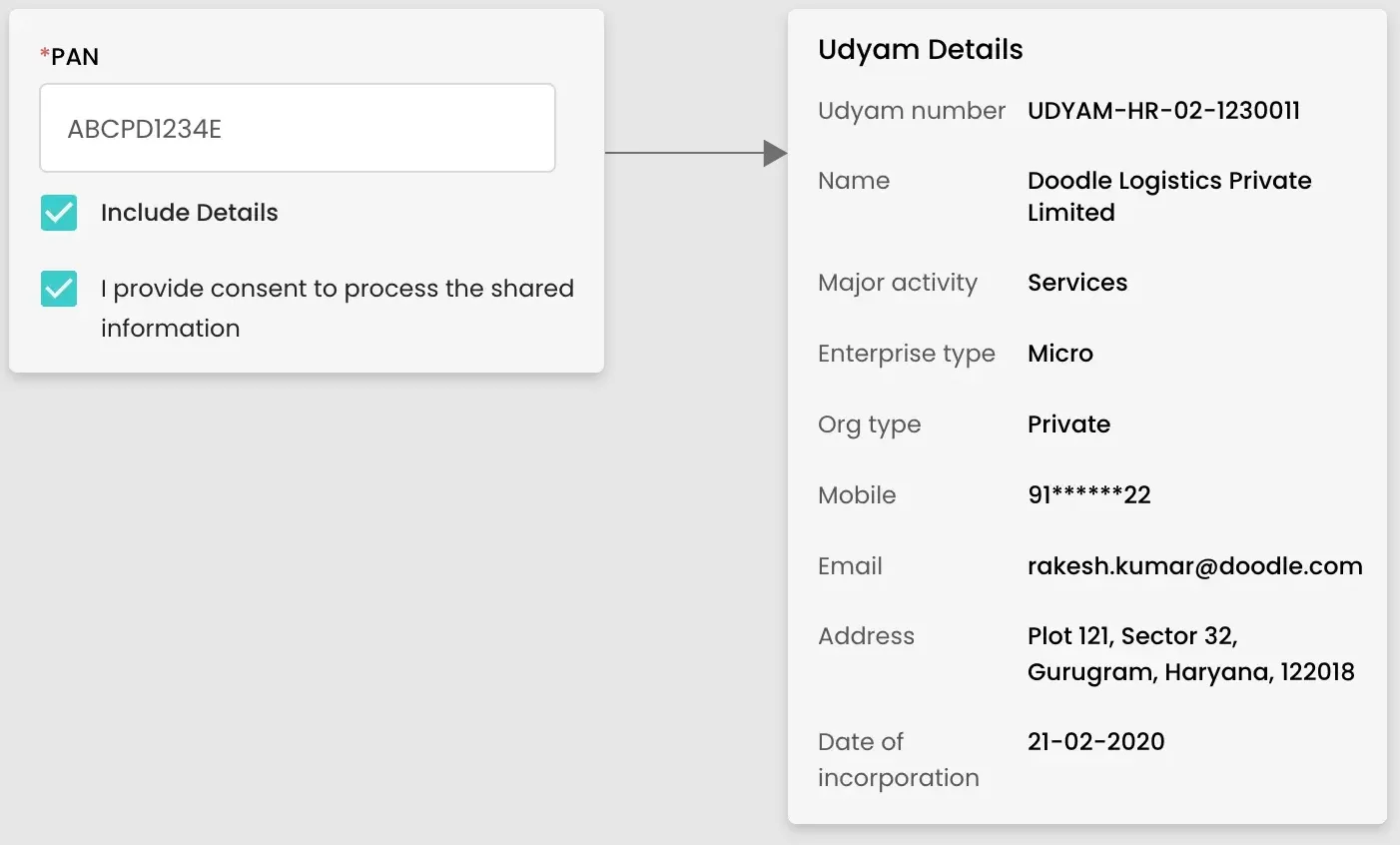This screenshot has width=1400, height=845.
Task: Toggle the consent to process information checkbox
Action: pyautogui.click(x=59, y=289)
